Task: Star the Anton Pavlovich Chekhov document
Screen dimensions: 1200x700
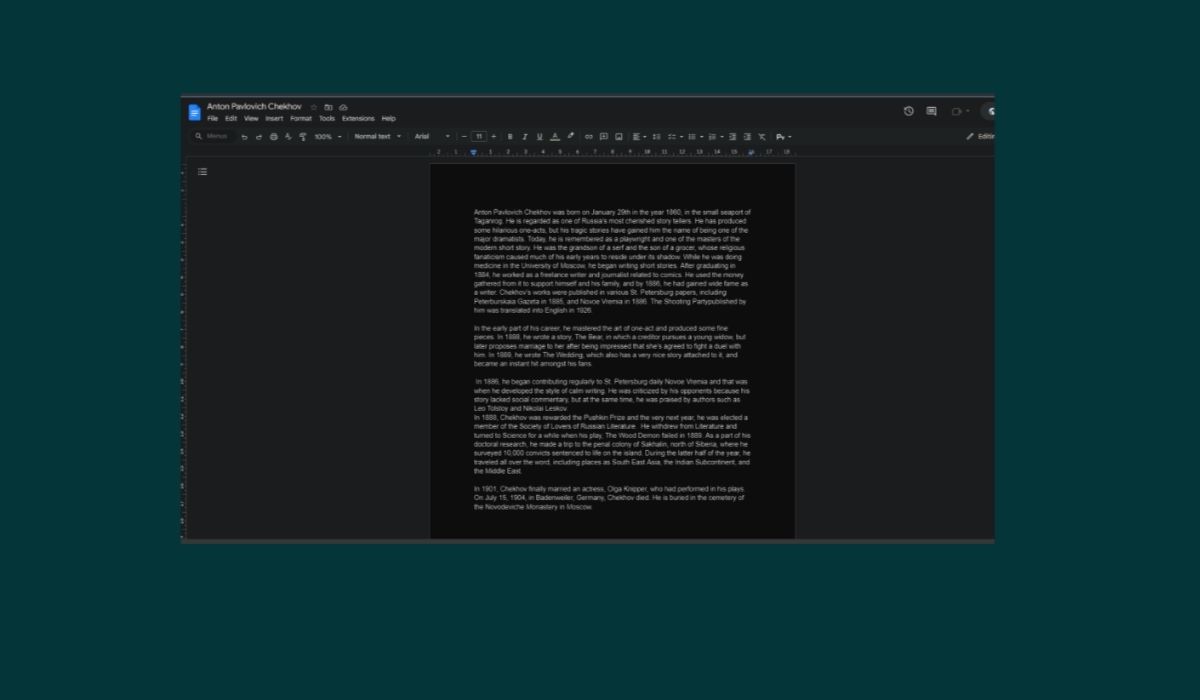Action: click(313, 107)
